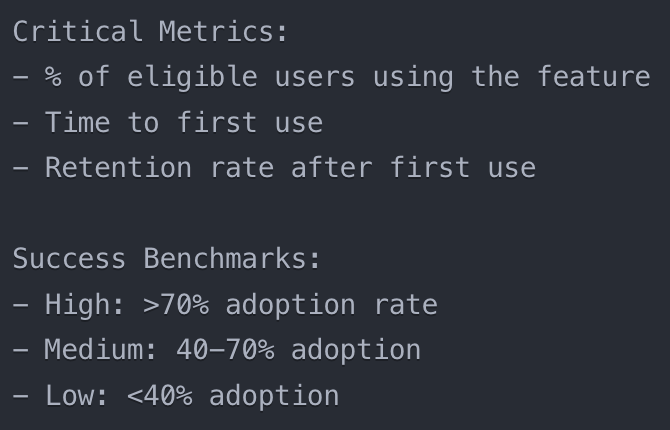Click the word 'Benchmarks:' in second heading
The height and width of the screenshot is (430, 670).
[232, 259]
